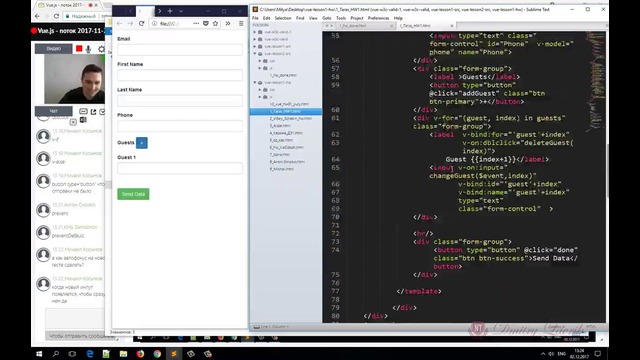Click the site info icon in address bar
640x360 pixels.
(x=154, y=24)
